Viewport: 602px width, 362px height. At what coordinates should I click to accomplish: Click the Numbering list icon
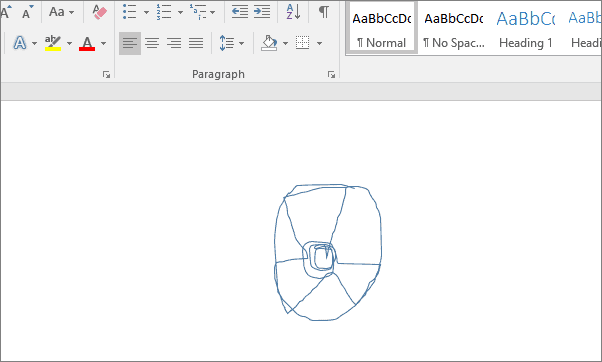[x=164, y=12]
